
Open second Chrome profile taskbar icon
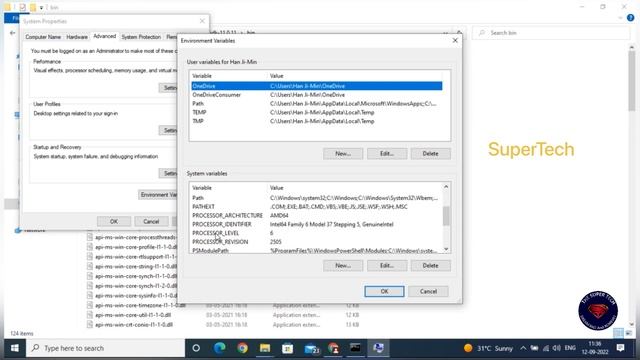click(x=333, y=348)
